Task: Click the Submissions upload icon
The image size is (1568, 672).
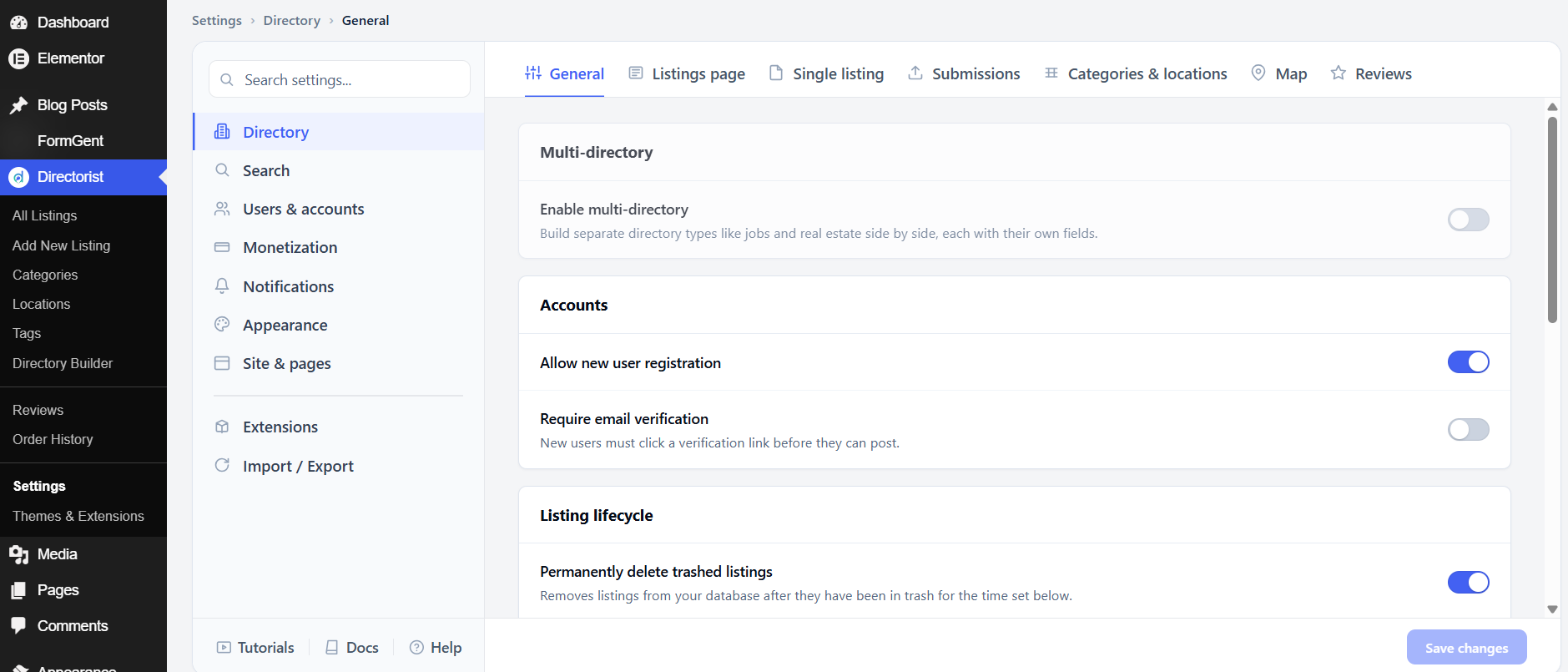Action: [x=915, y=73]
